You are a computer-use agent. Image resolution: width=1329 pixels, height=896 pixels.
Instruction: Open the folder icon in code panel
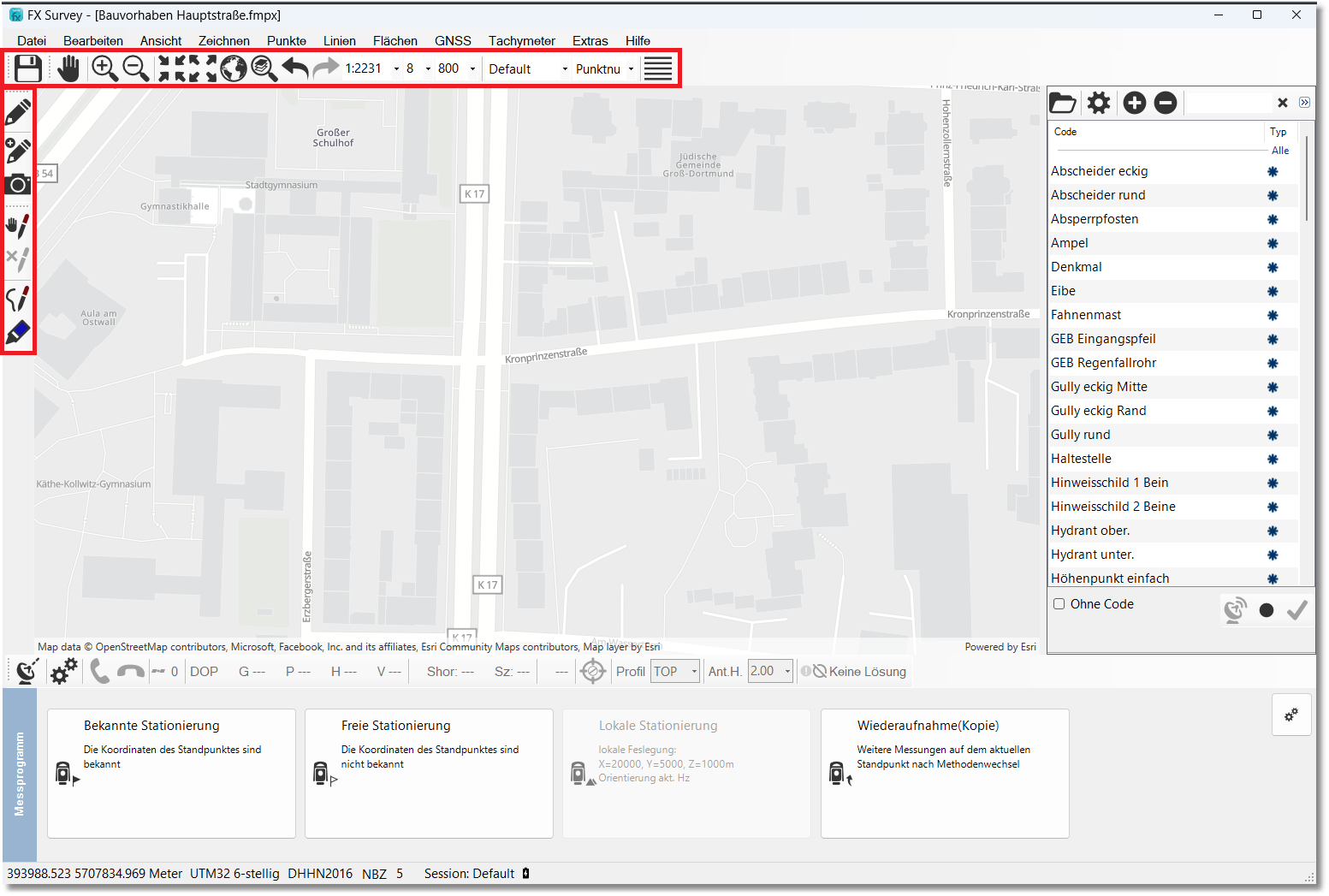click(1062, 104)
